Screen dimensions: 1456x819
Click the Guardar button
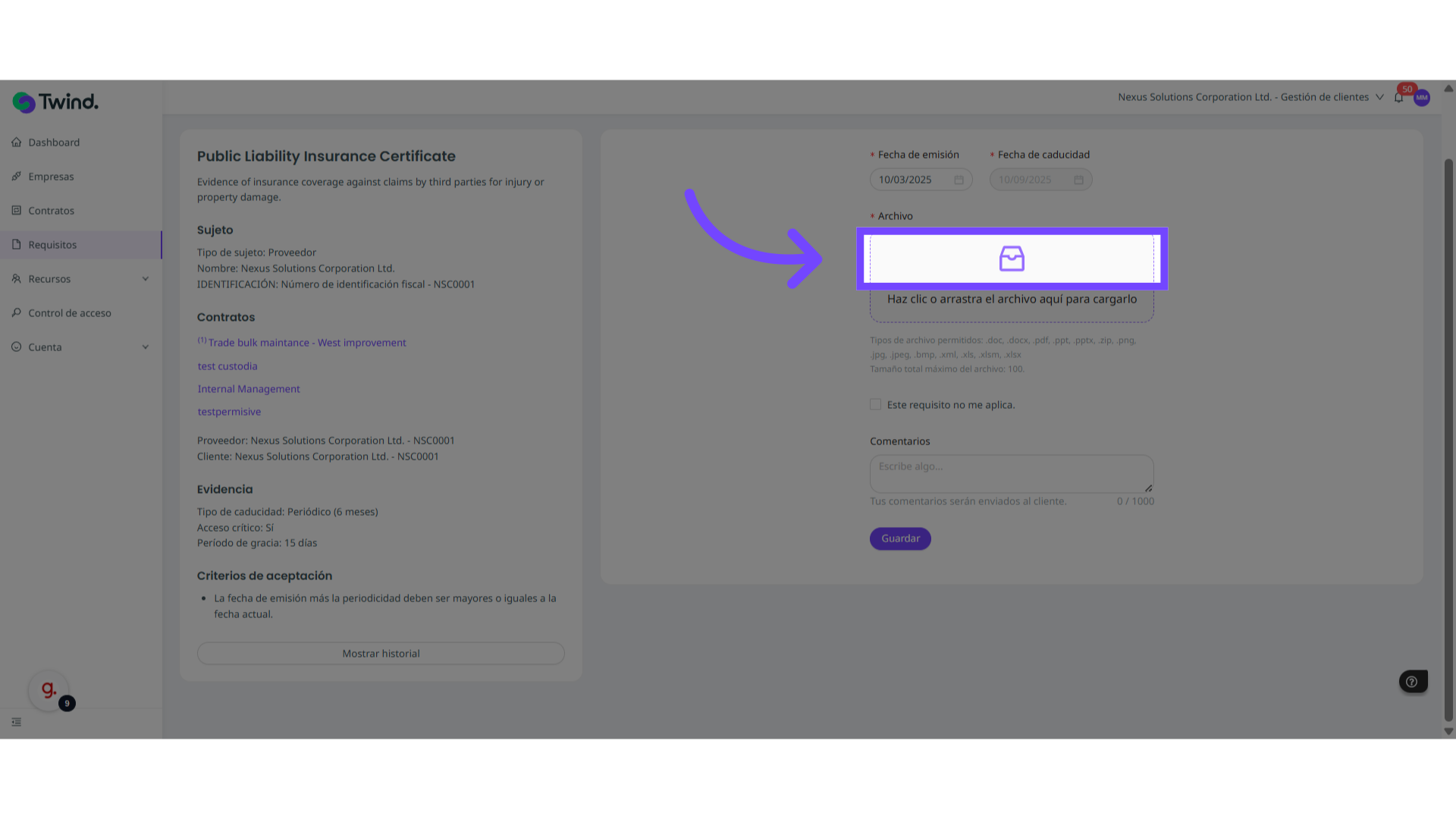click(x=900, y=538)
